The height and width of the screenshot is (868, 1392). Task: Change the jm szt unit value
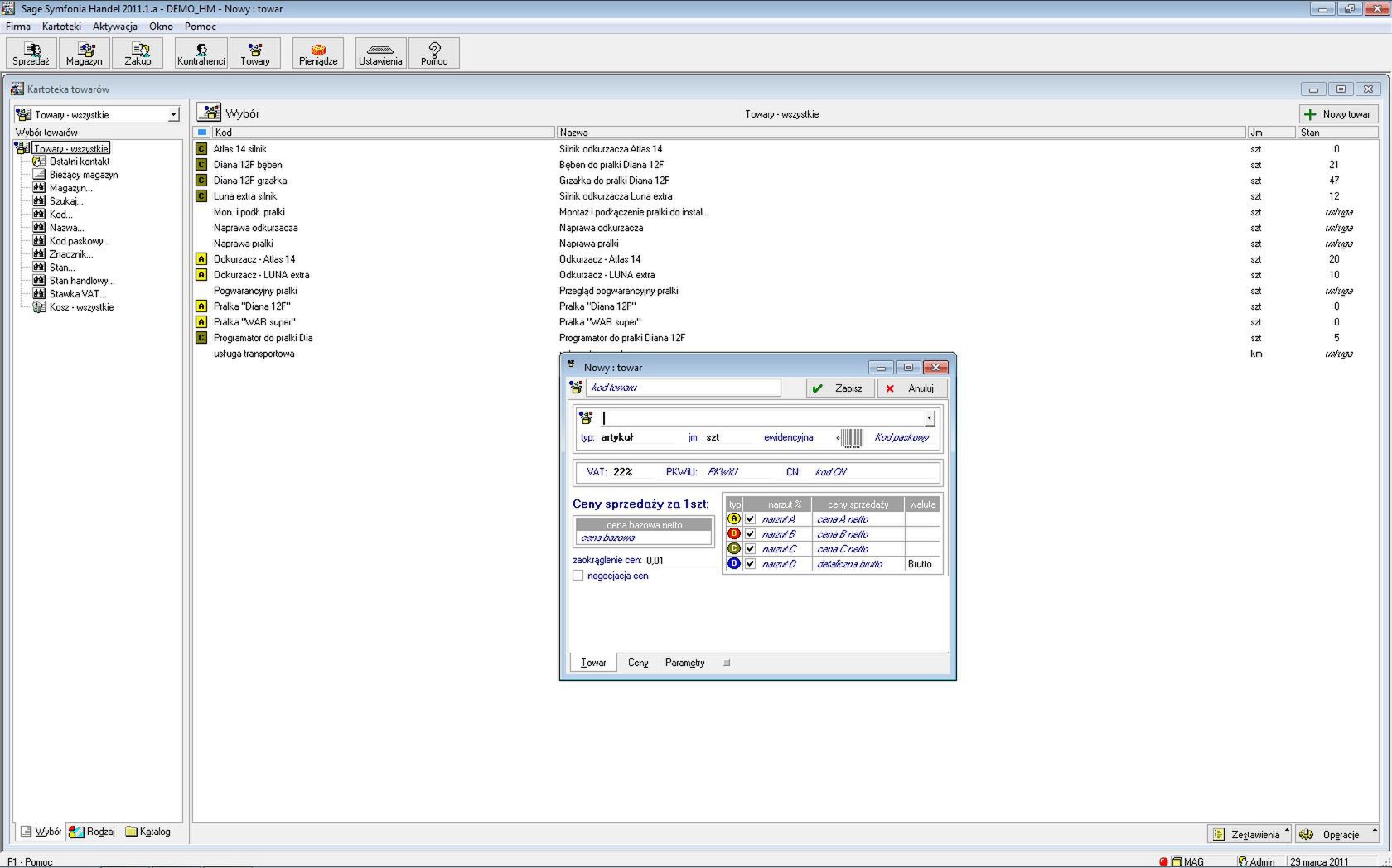713,437
